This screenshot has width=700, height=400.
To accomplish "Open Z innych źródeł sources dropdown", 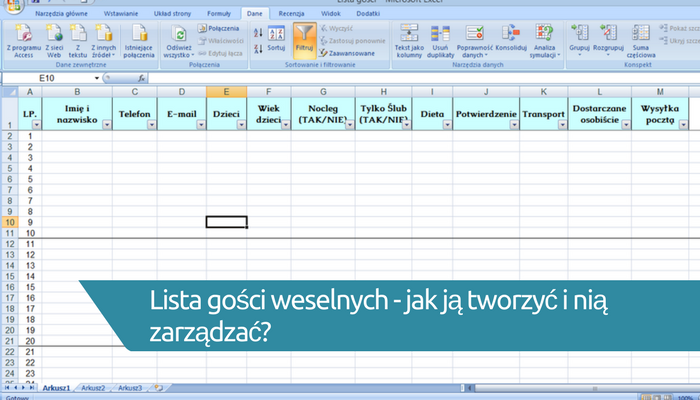I will click(104, 41).
